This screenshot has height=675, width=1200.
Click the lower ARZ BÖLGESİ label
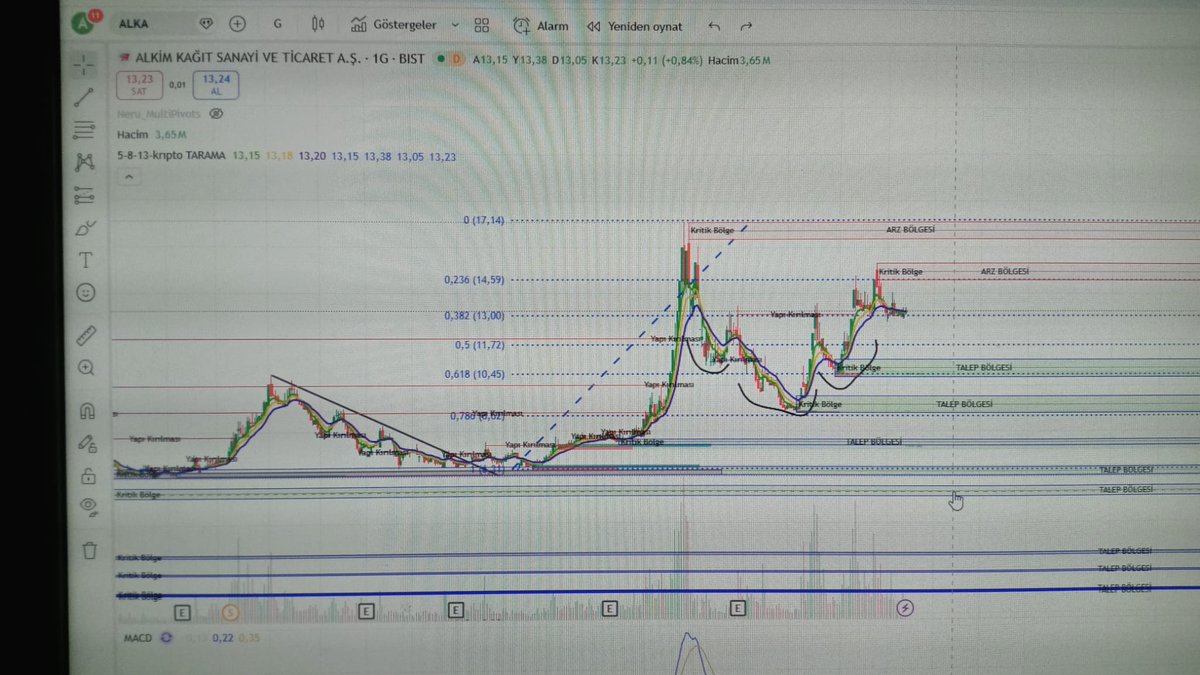[1005, 271]
